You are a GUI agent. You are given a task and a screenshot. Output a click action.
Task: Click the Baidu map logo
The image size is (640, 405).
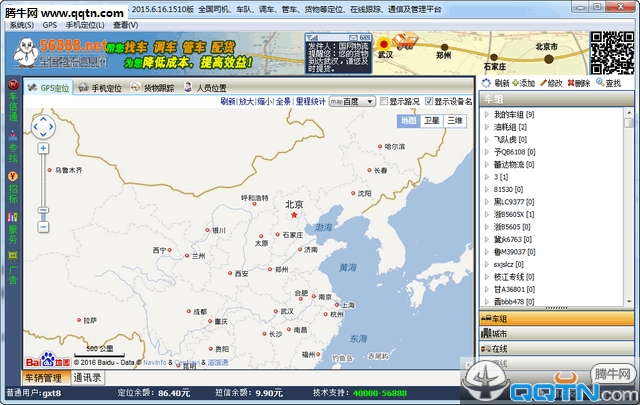click(48, 360)
